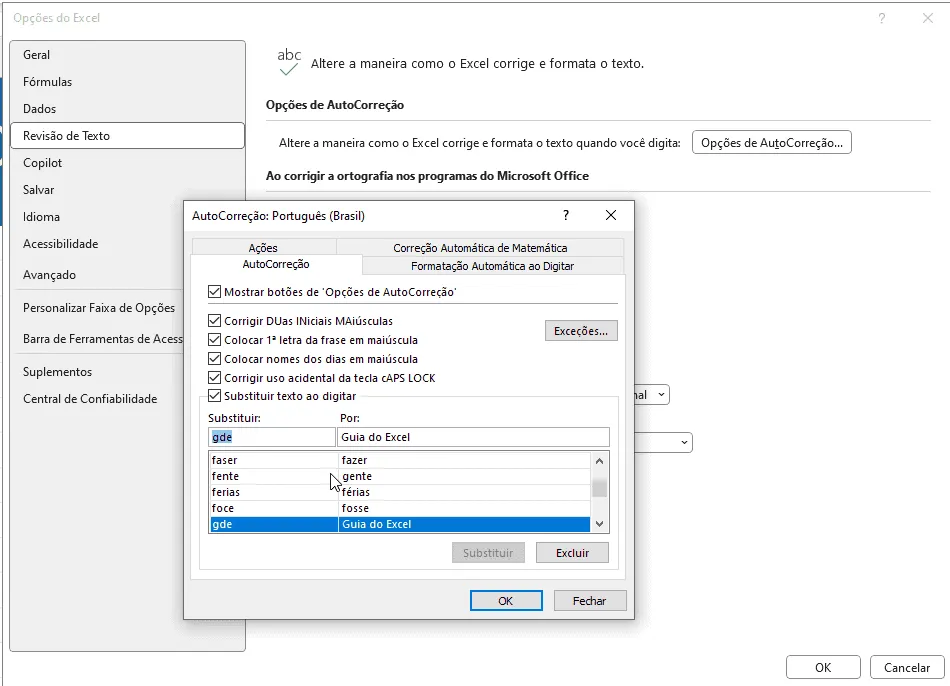Close the AutoCorreção dialog with X
This screenshot has height=686, width=950.
click(x=611, y=215)
